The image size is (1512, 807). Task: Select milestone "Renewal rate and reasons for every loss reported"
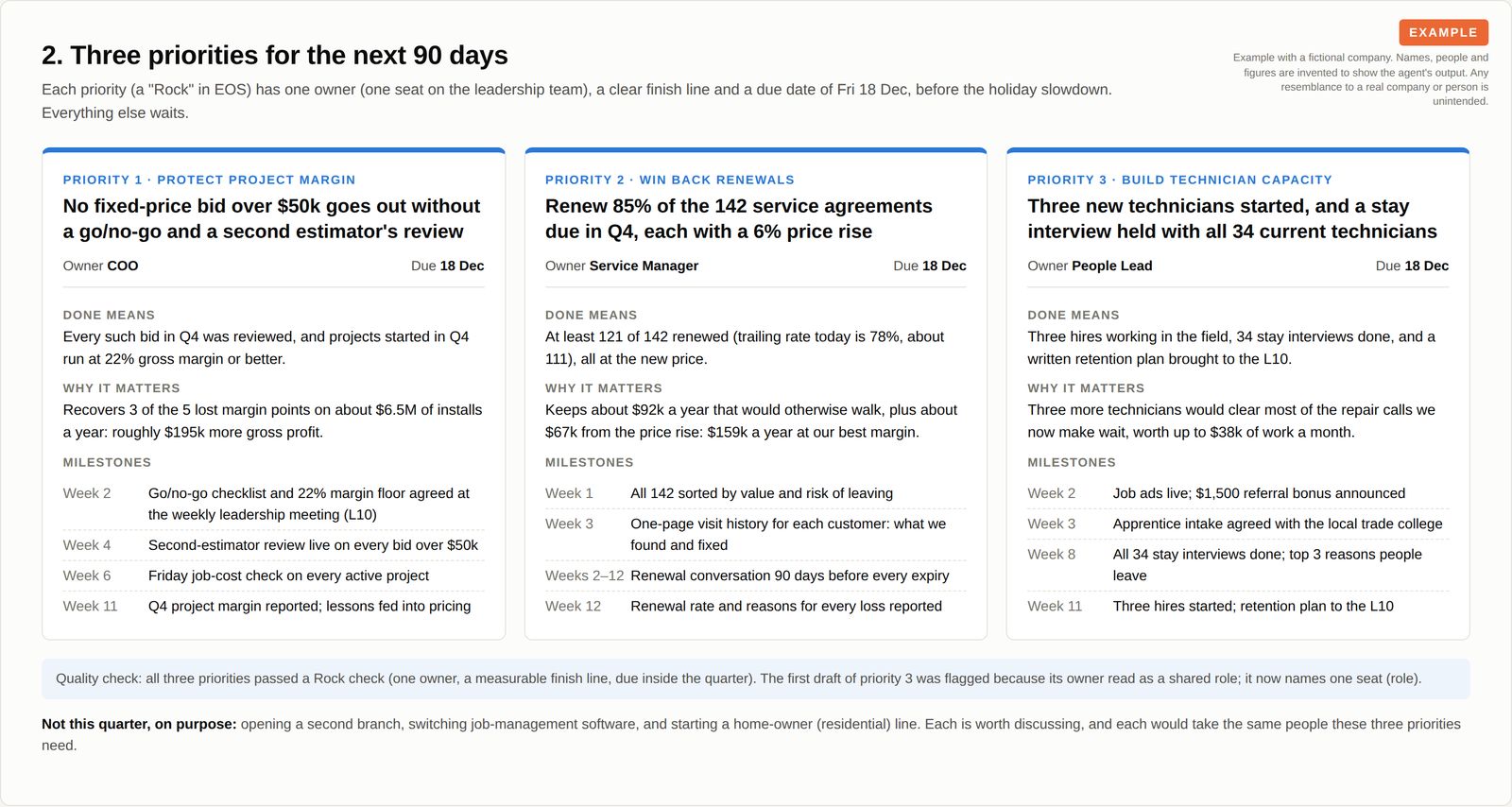786,606
